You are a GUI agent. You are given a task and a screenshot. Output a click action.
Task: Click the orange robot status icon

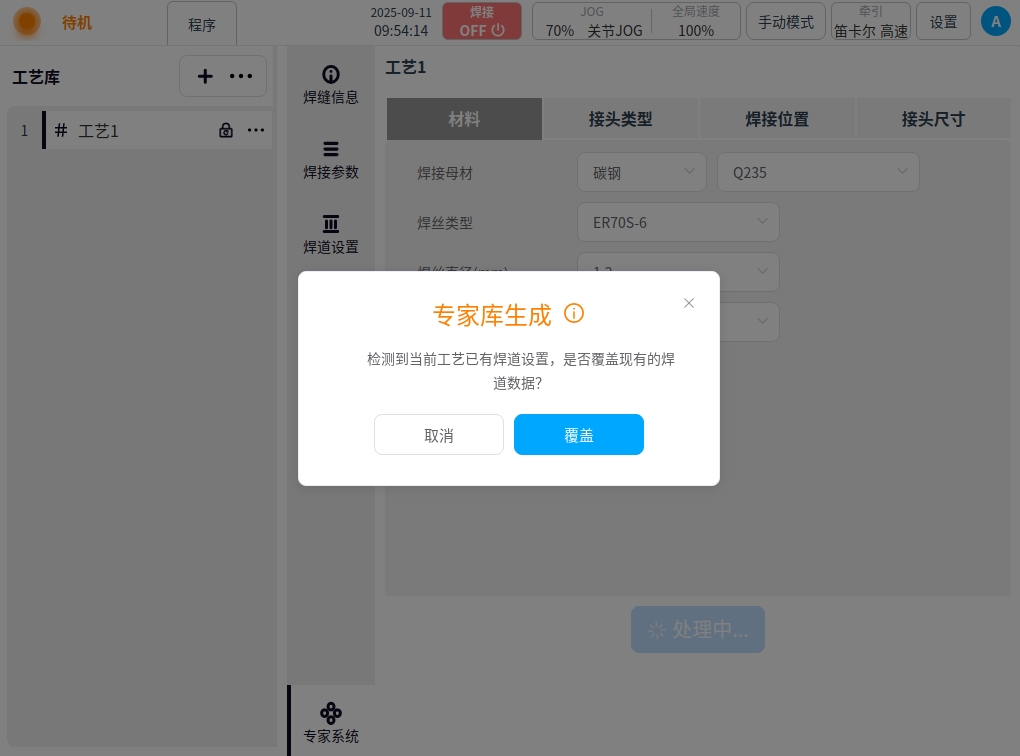coord(27,21)
